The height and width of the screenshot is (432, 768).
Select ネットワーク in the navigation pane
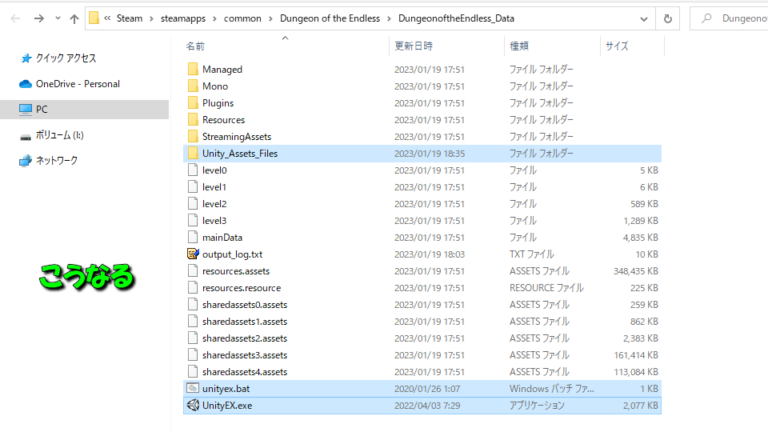pyautogui.click(x=57, y=160)
